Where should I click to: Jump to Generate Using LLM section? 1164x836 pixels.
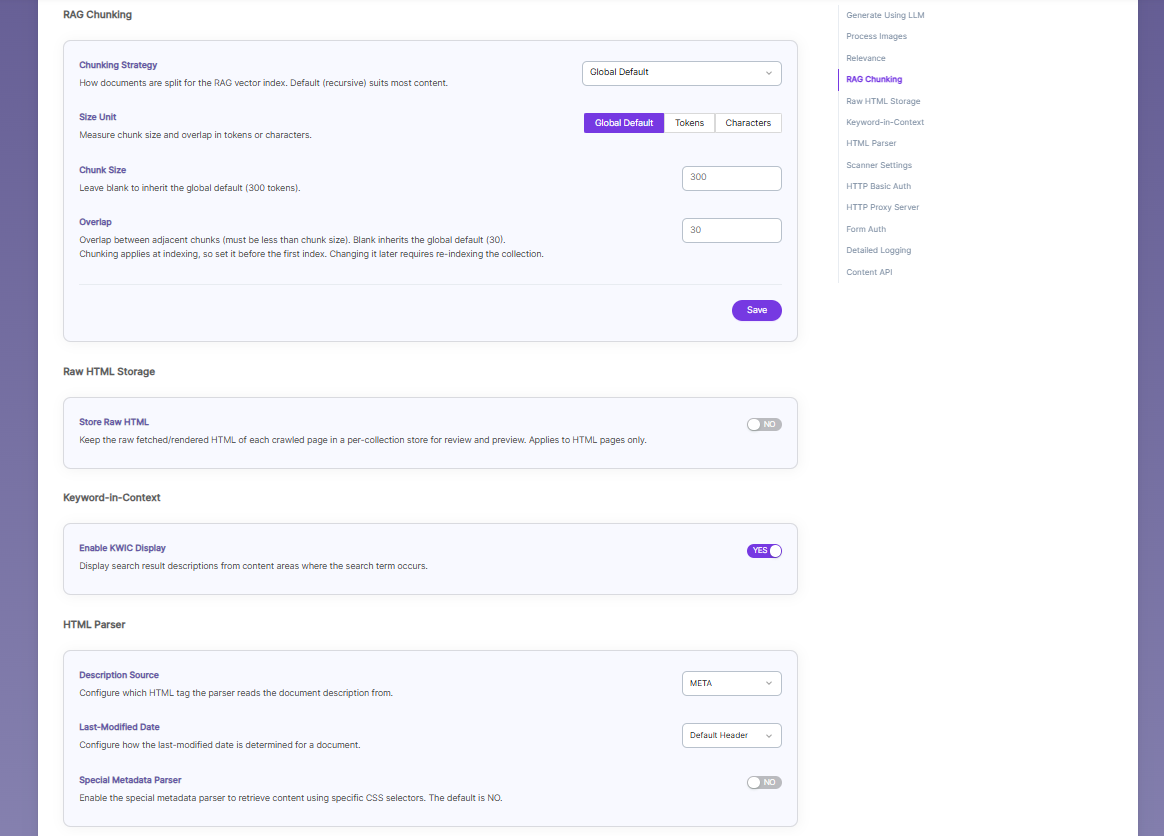(x=885, y=16)
